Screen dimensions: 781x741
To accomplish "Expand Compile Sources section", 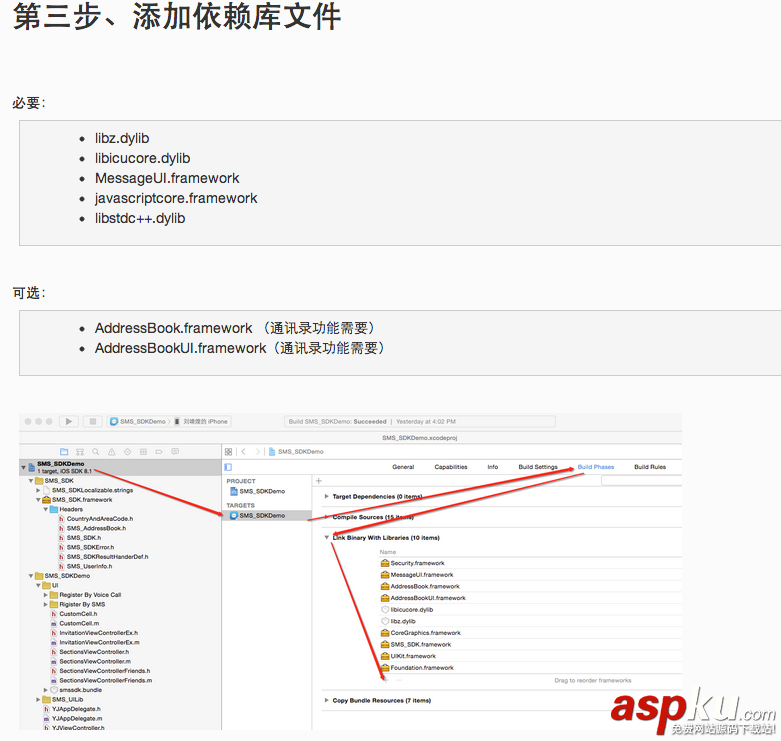I will [326, 517].
